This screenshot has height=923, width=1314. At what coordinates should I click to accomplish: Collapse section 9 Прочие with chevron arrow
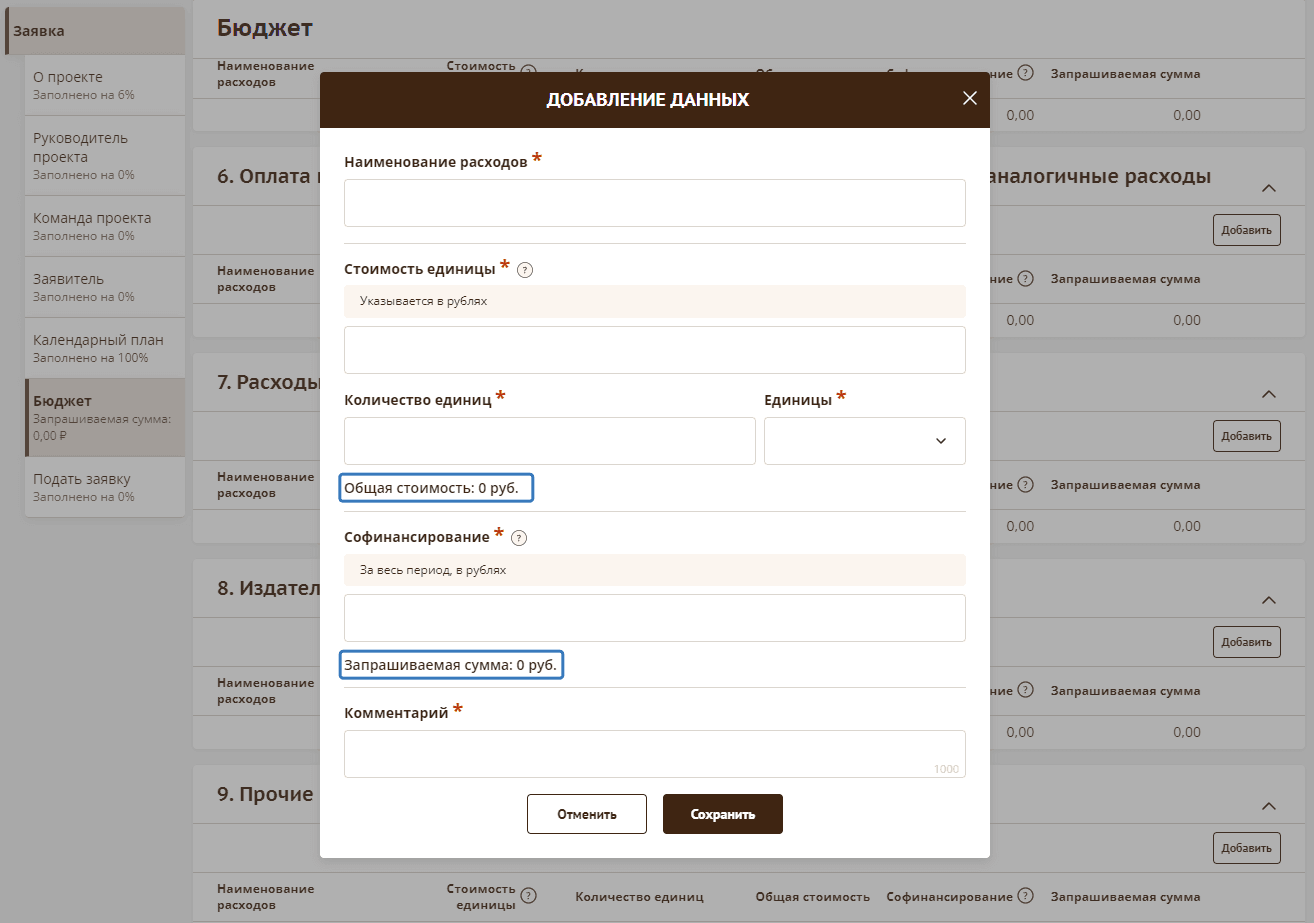1268,806
